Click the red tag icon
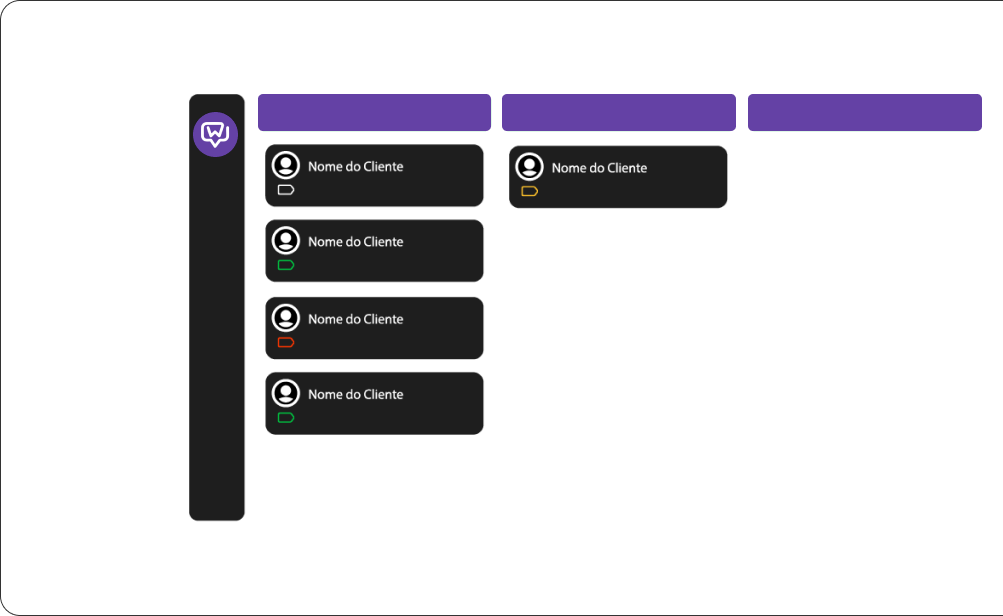Screen dimensions: 1003x616 tap(286, 343)
